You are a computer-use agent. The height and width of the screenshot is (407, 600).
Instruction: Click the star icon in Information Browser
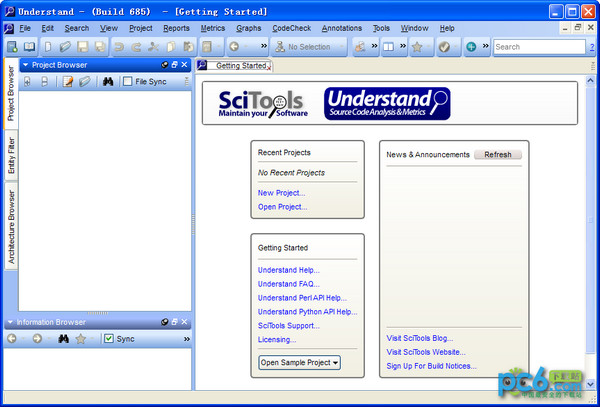[80, 339]
